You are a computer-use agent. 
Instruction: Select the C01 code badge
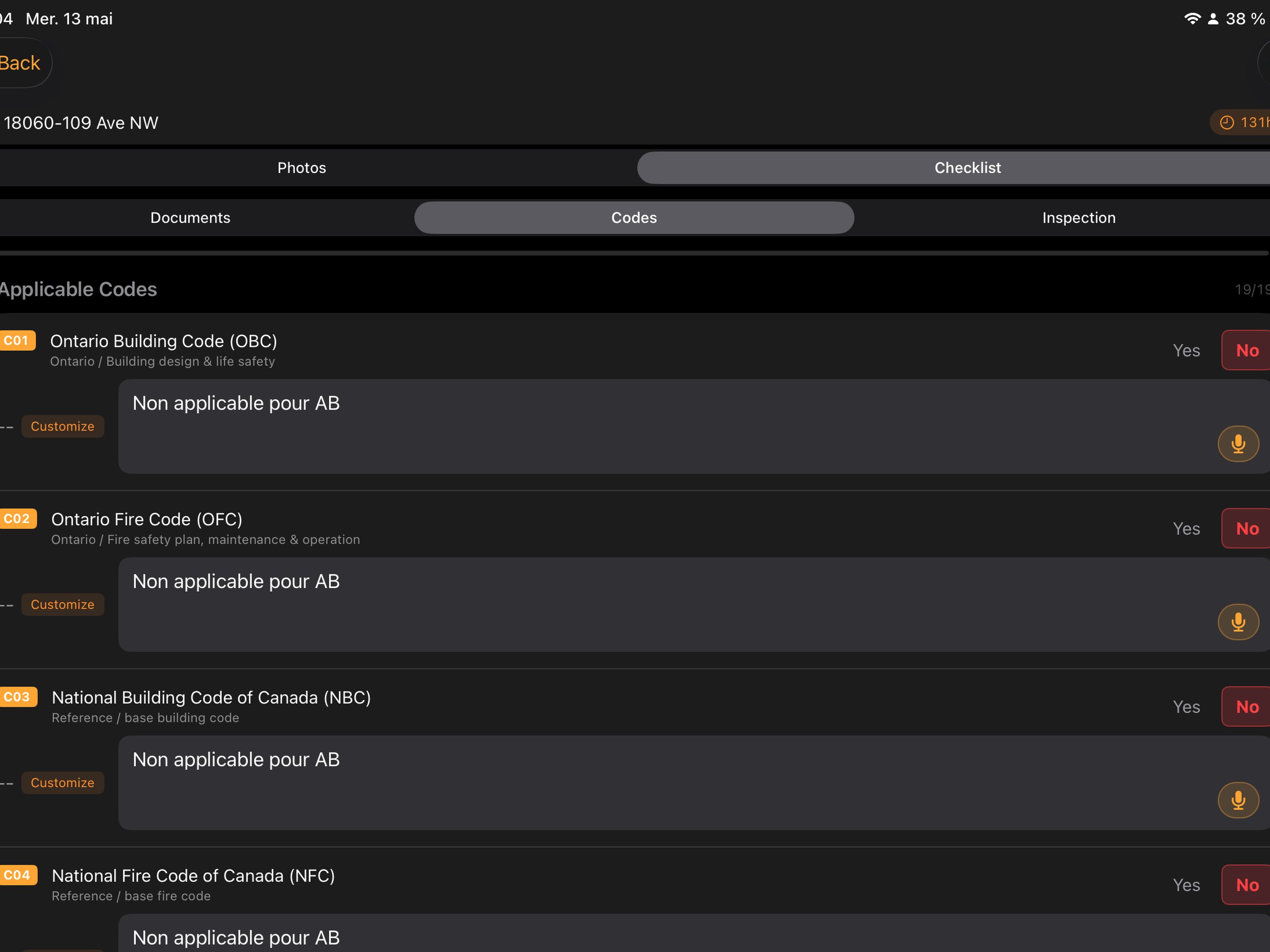tap(17, 340)
